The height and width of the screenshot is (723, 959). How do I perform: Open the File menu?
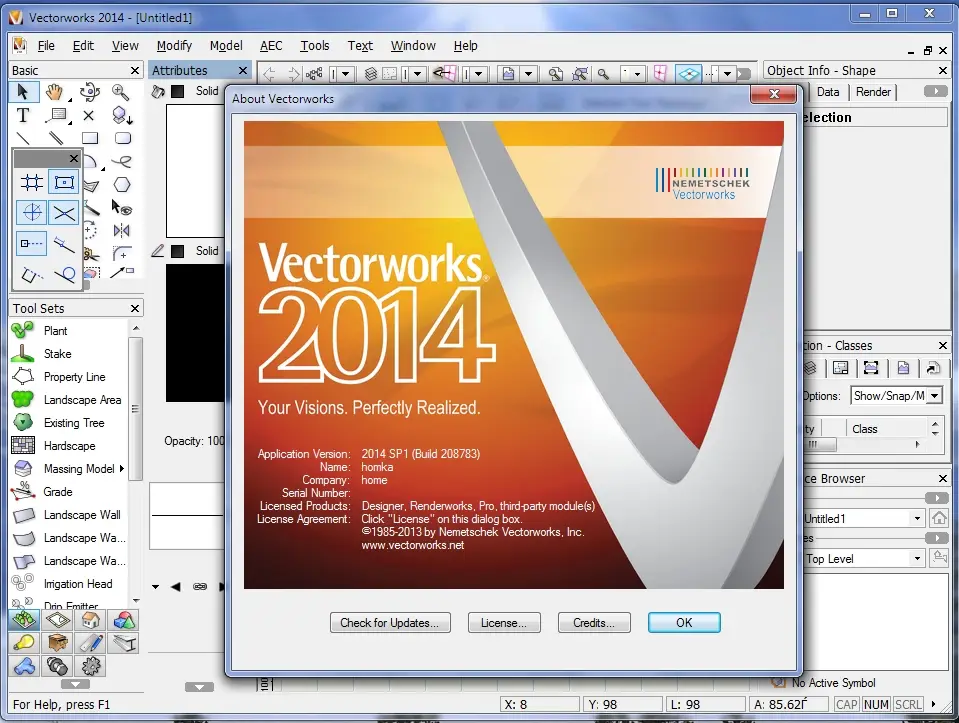(x=46, y=45)
